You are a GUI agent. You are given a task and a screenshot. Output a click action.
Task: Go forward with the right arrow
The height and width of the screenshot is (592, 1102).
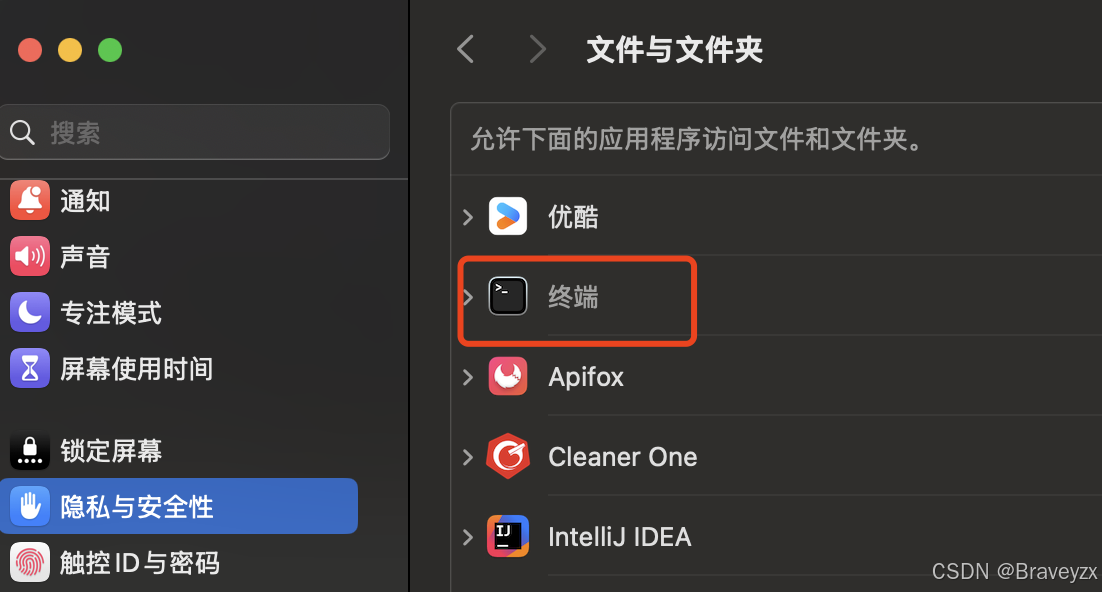538,49
